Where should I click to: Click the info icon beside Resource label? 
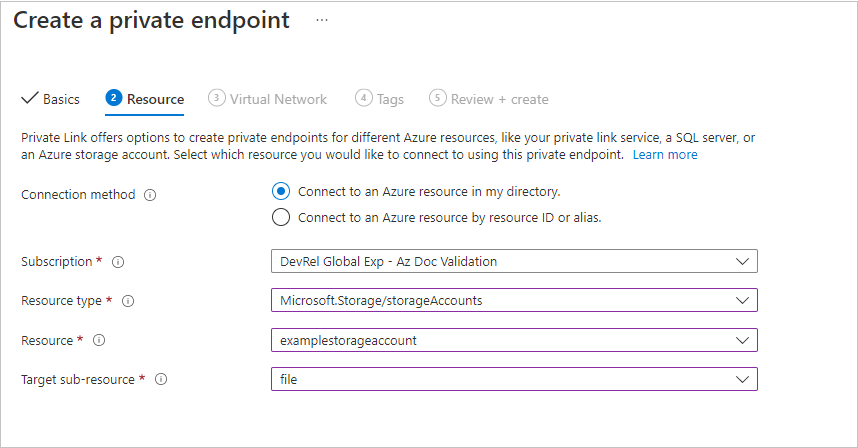click(98, 340)
